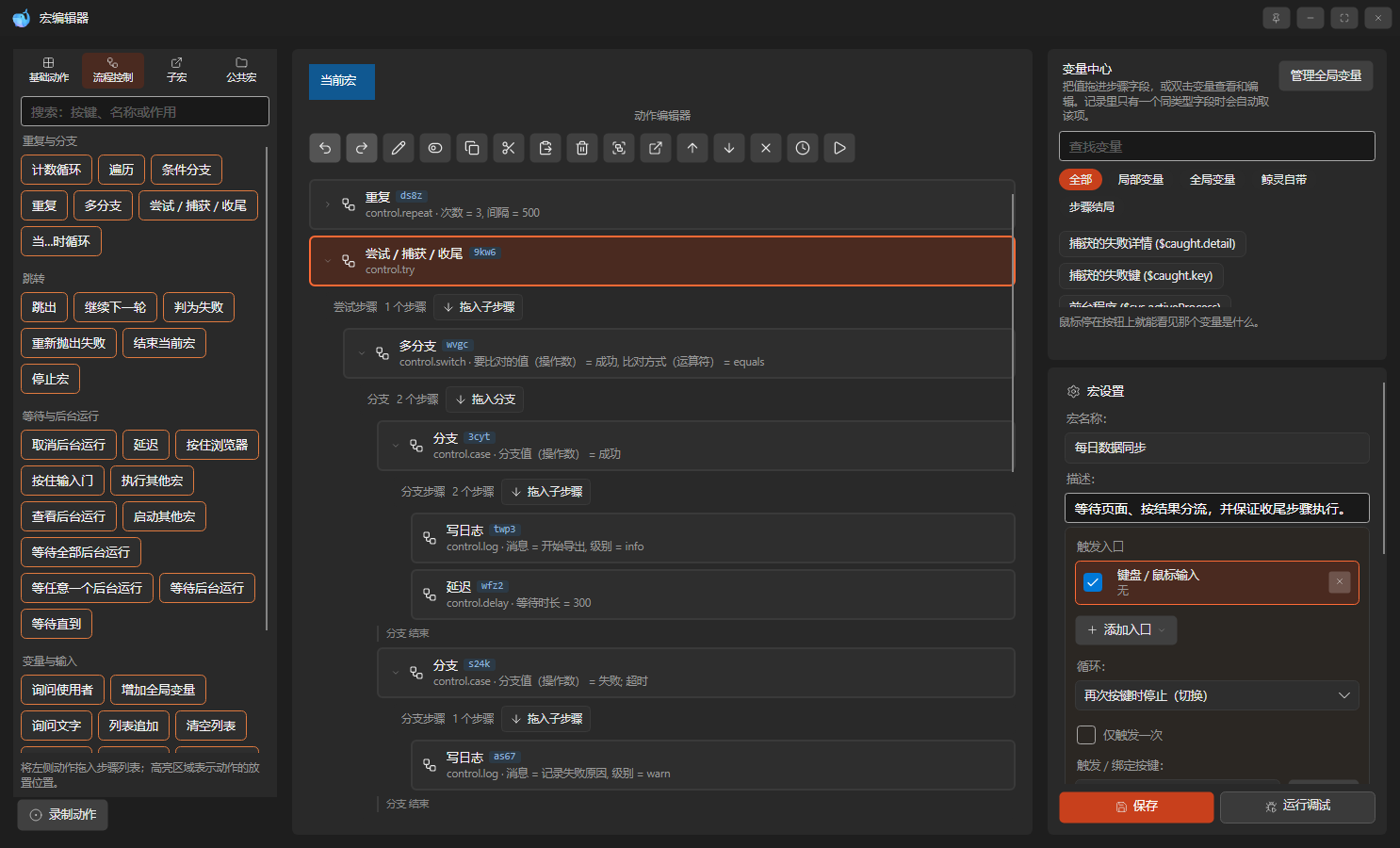Click the action search field
This screenshot has width=1400, height=848.
click(x=145, y=111)
